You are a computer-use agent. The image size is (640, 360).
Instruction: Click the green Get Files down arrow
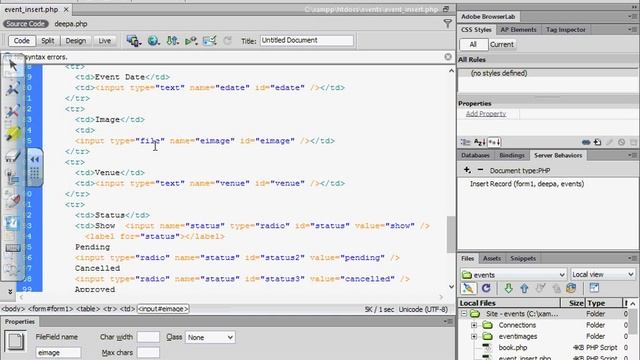(x=508, y=288)
